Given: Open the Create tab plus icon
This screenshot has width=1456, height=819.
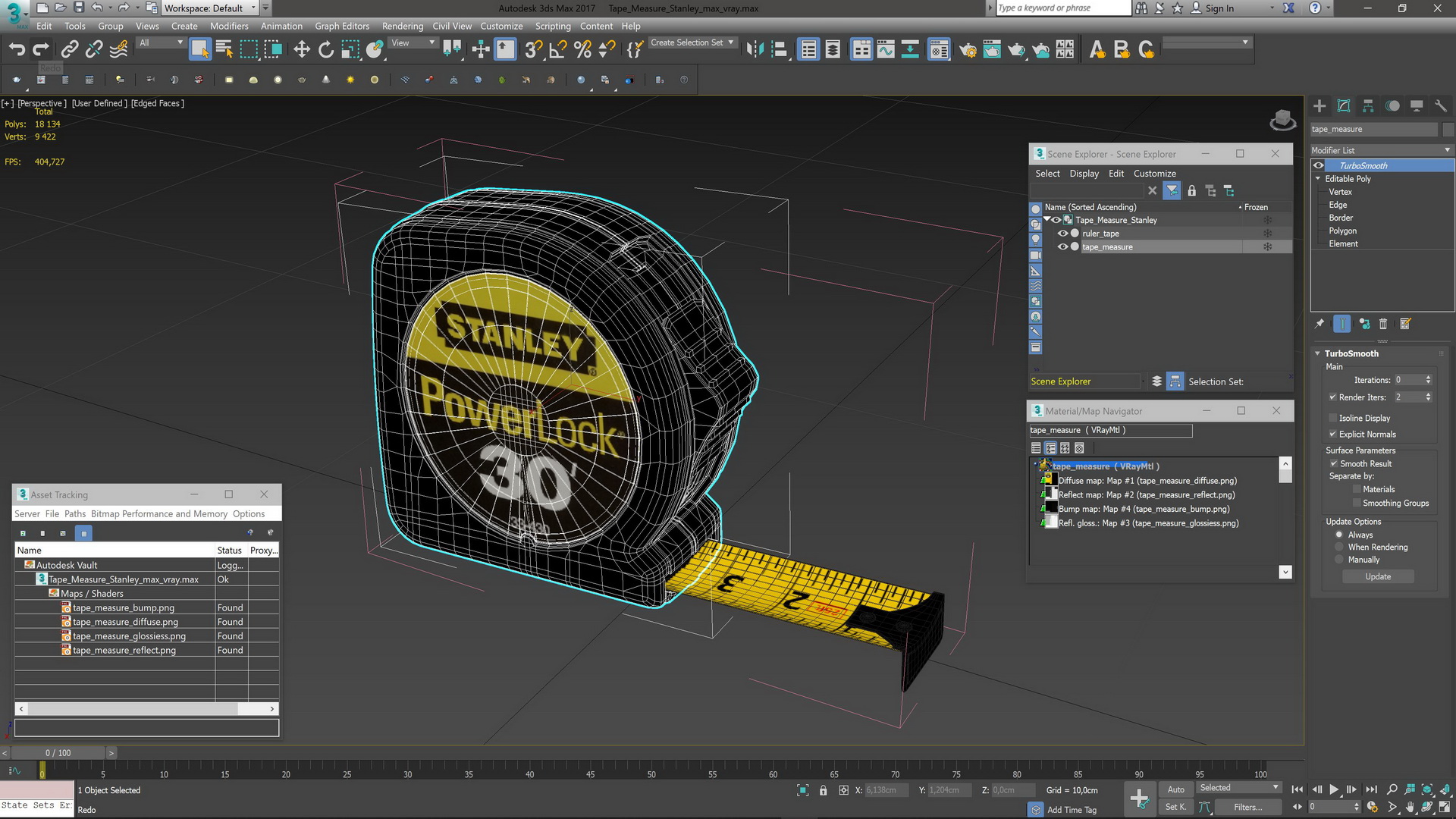Looking at the screenshot, I should pos(1319,106).
